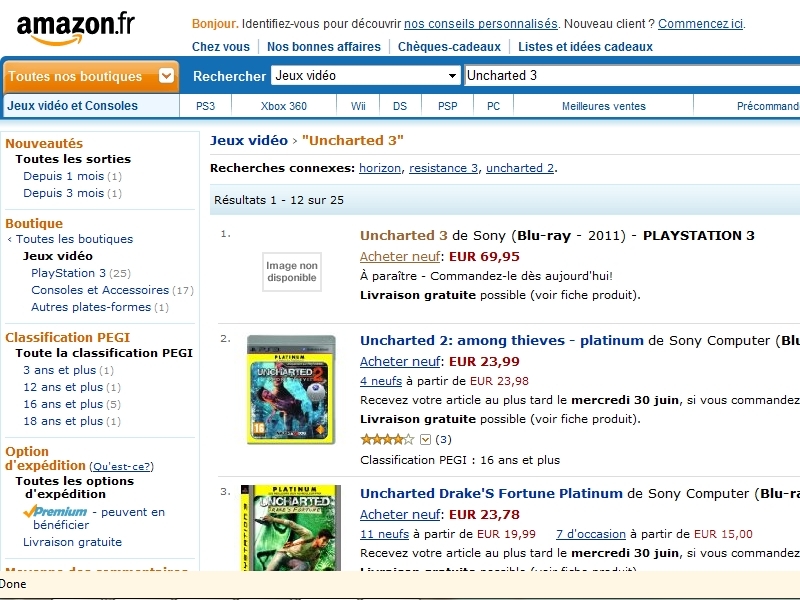Open the Toutes nos boutiques dropdown arrow
This screenshot has height=600, width=800.
pos(166,76)
